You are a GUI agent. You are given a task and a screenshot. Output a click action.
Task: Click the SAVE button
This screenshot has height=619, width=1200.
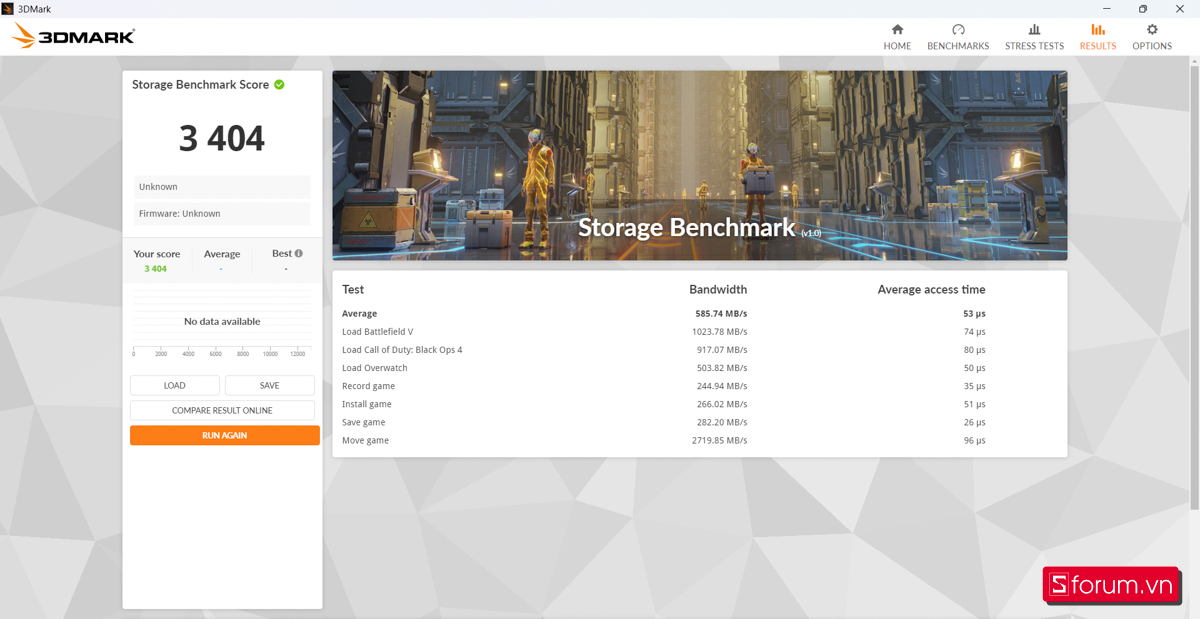[x=270, y=385]
